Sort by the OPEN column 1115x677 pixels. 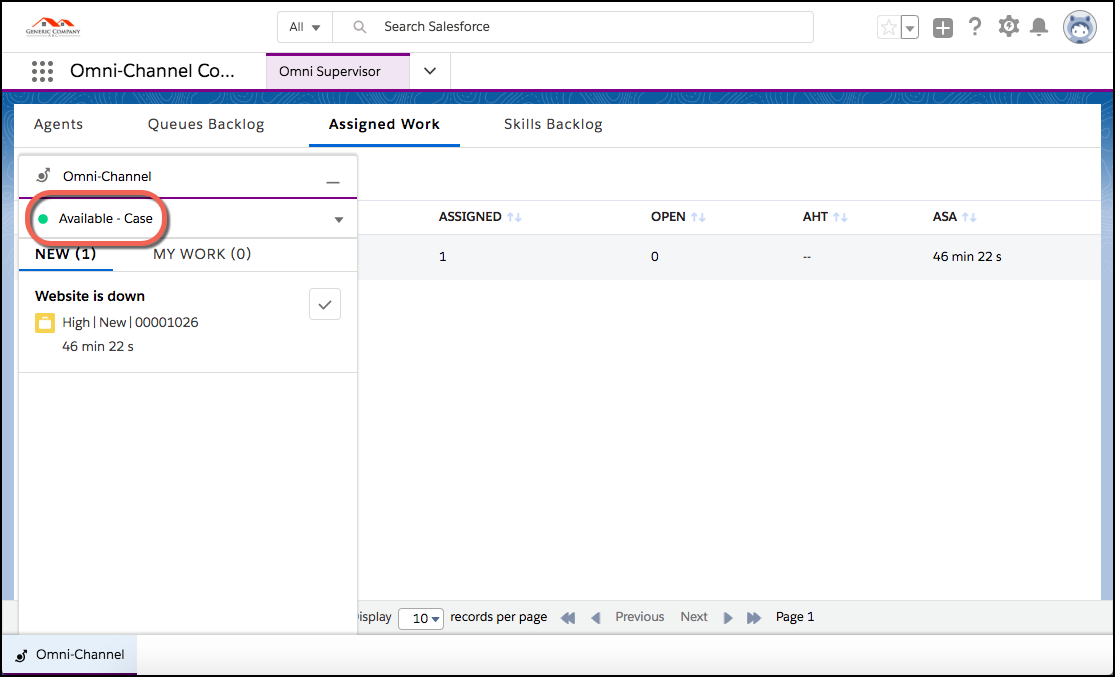point(678,217)
